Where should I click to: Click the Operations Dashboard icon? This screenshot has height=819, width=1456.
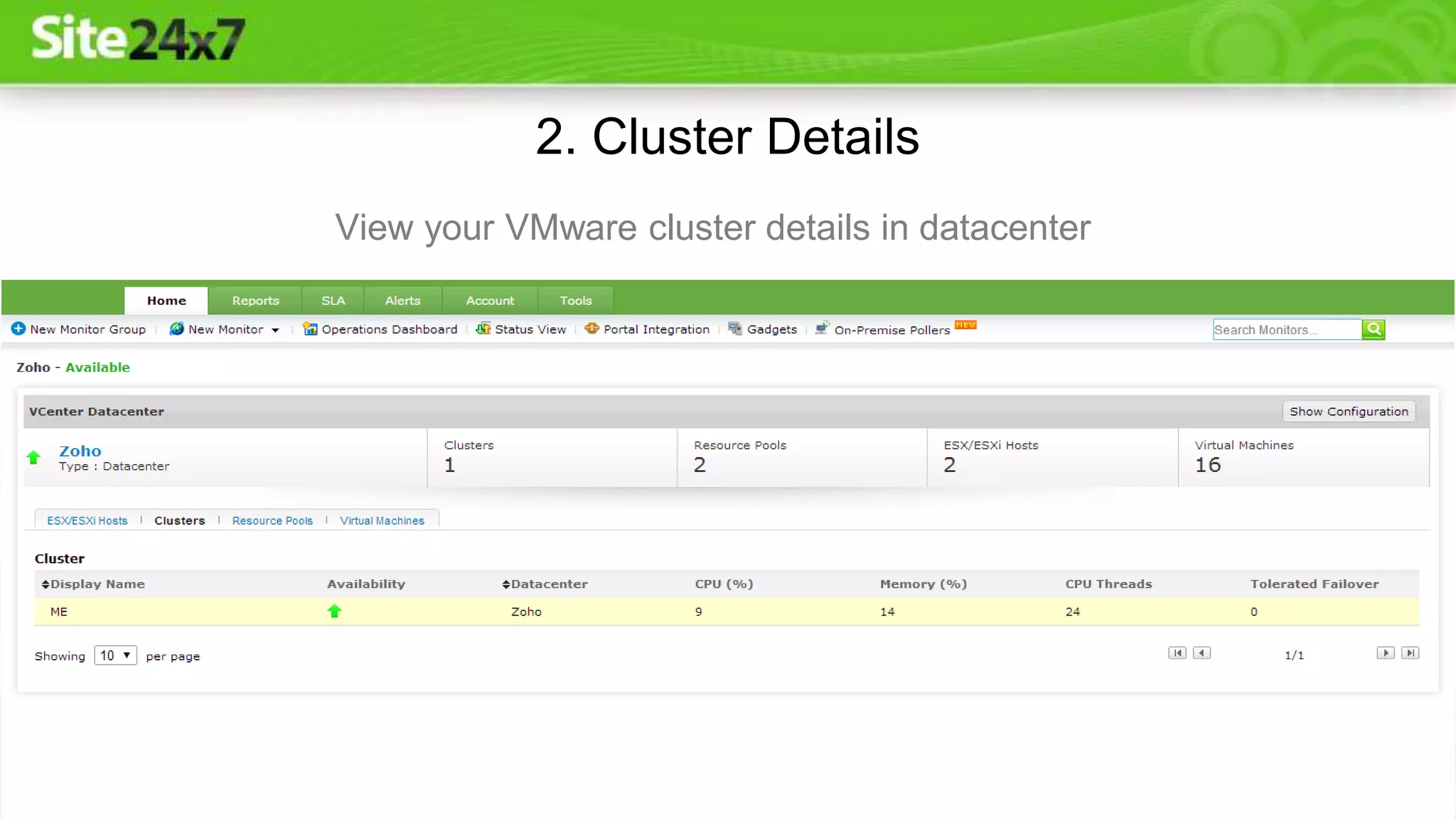pyautogui.click(x=310, y=328)
